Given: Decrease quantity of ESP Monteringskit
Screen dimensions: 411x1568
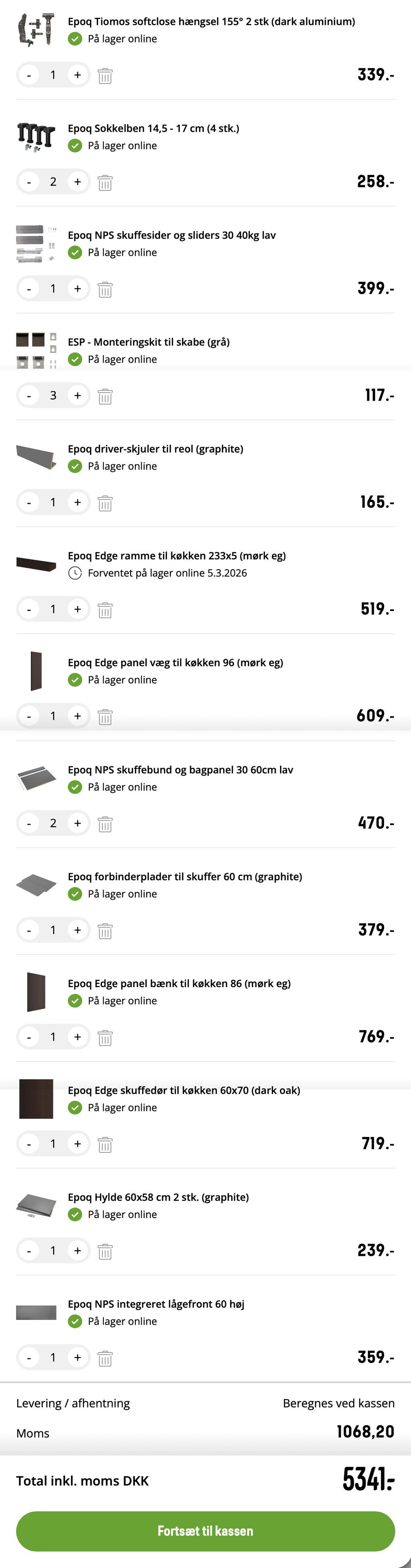Looking at the screenshot, I should pyautogui.click(x=29, y=396).
